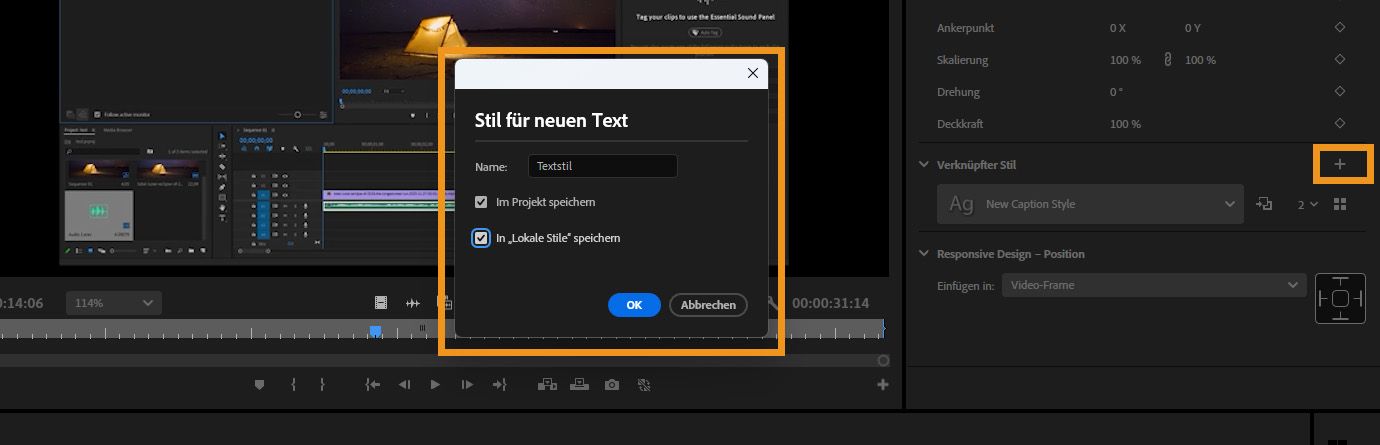Collapse the Responsive Design – Position section
1380x445 pixels.
coord(923,254)
